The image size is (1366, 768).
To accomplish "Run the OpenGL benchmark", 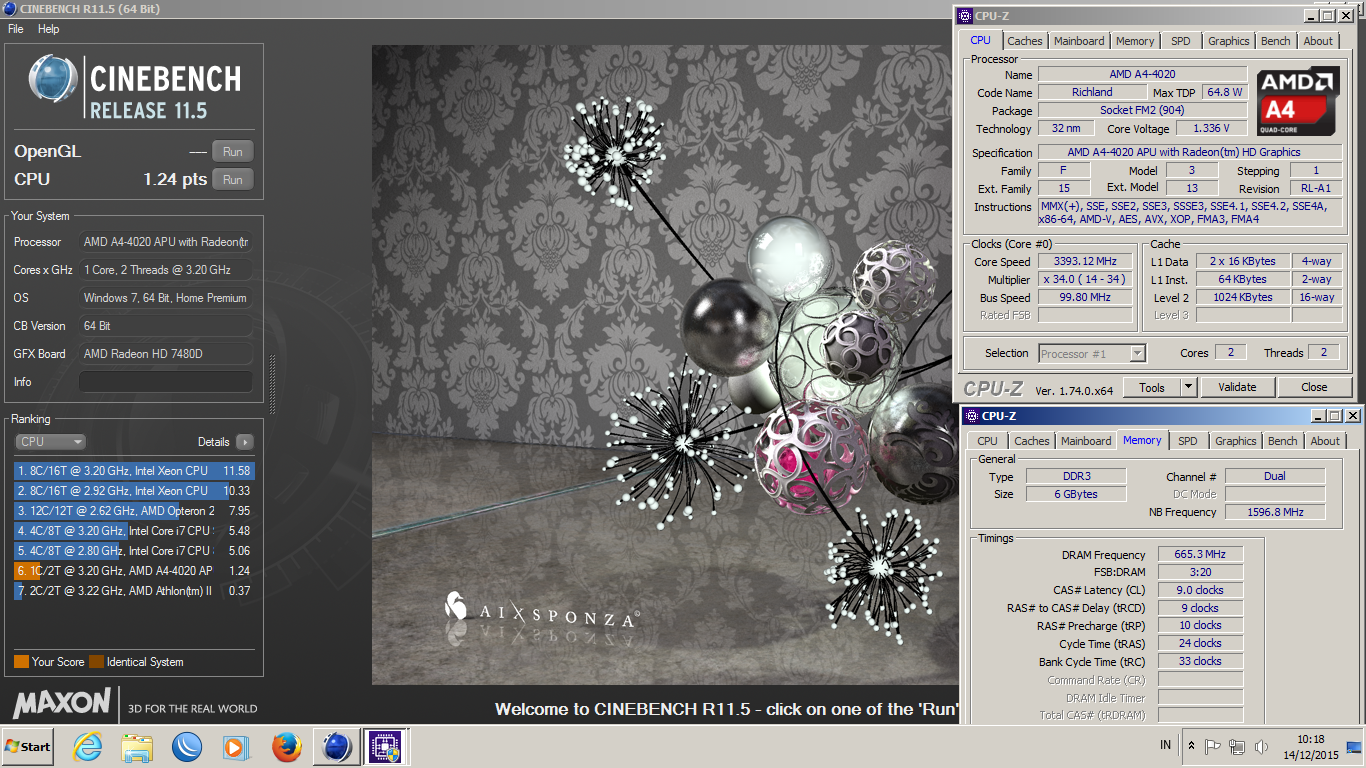I will 233,152.
